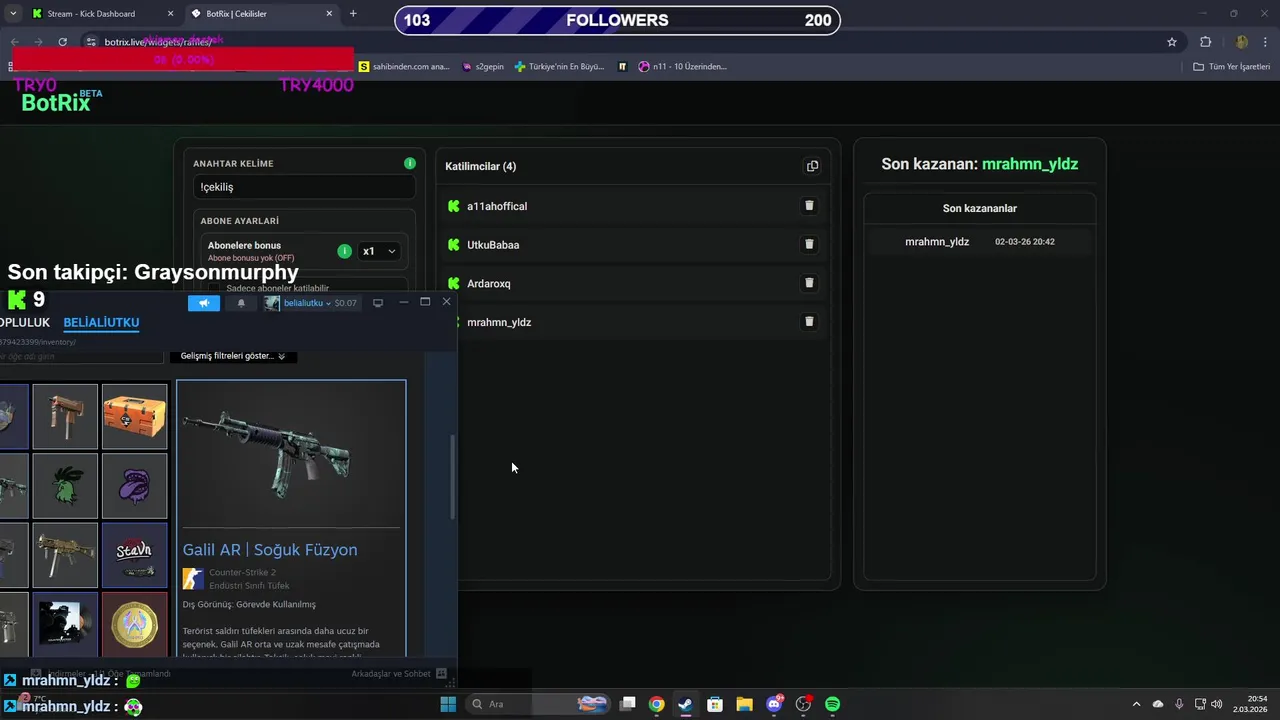This screenshot has height=720, width=1280.
Task: Open Steam from the taskbar
Action: [685, 704]
